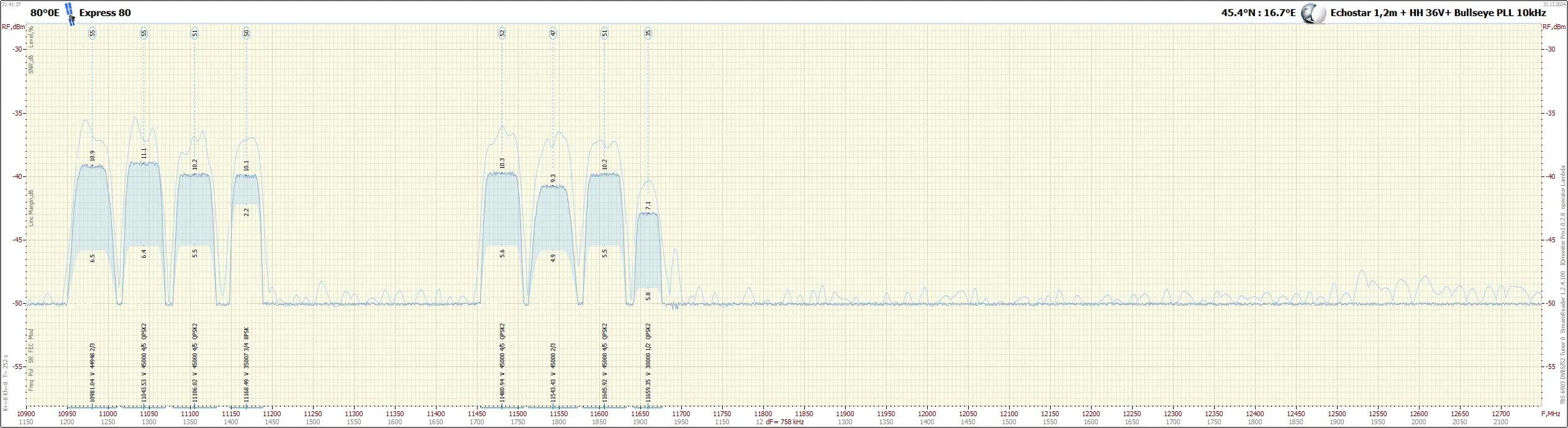Screen dimensions: 1568x428
Task: Click the dF= 758 kHz readout
Action: (x=784, y=422)
